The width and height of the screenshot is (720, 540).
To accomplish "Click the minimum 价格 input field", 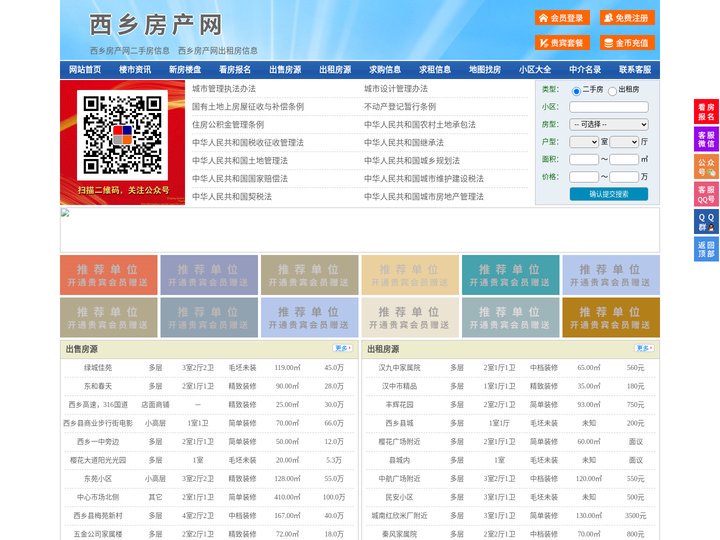I will coord(584,177).
